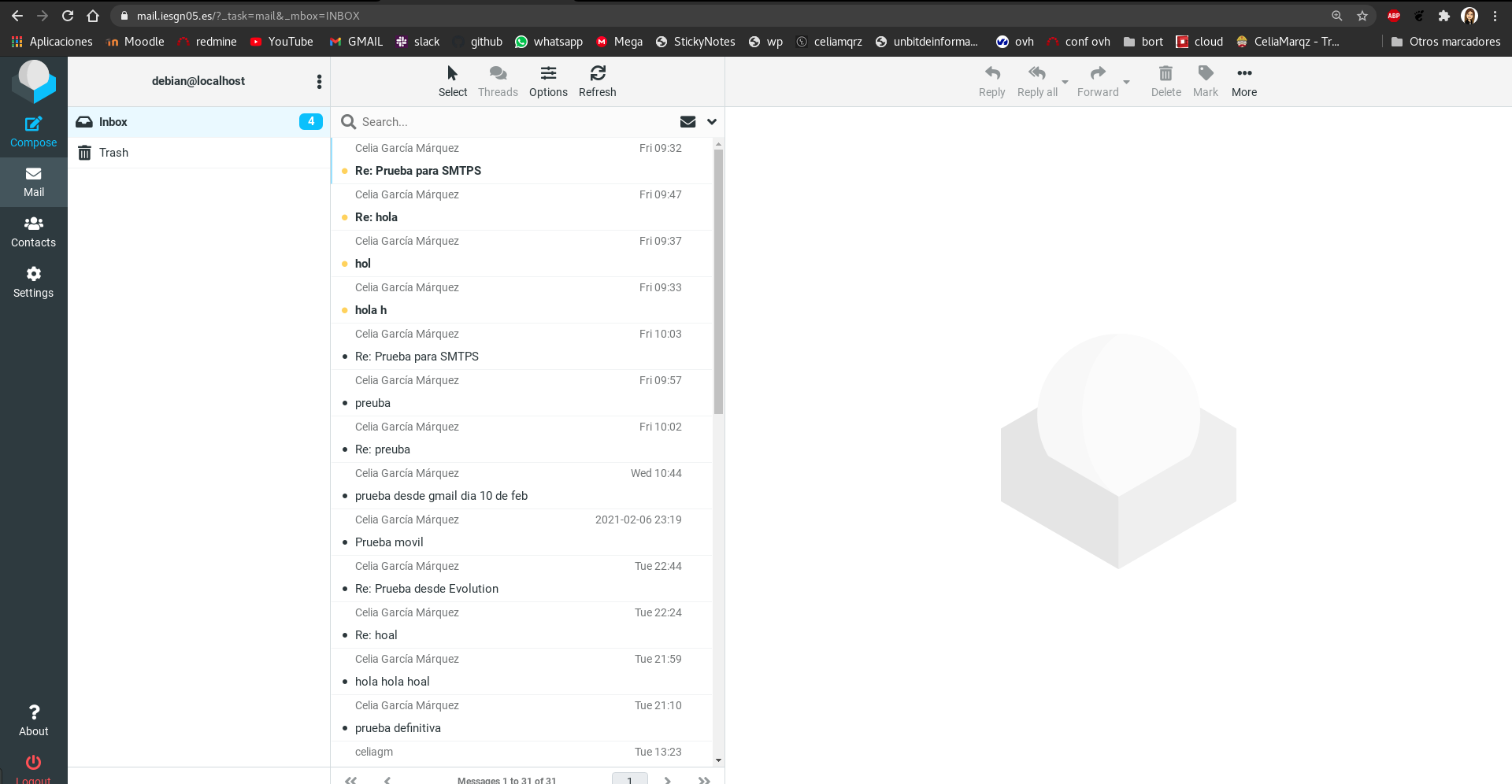Click the Refresh icon to check new mail
Screen dimensions: 1512x784
pos(598,79)
